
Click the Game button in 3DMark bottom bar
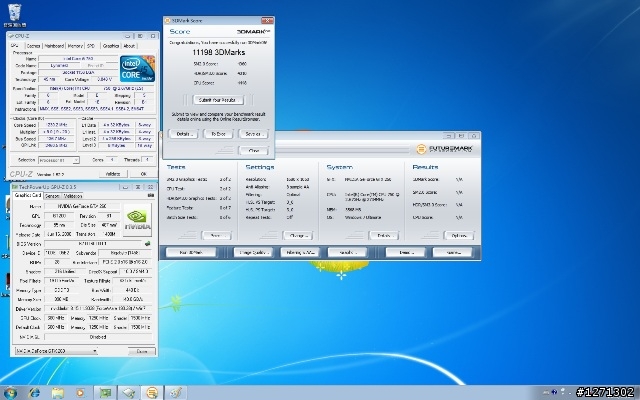click(452, 252)
